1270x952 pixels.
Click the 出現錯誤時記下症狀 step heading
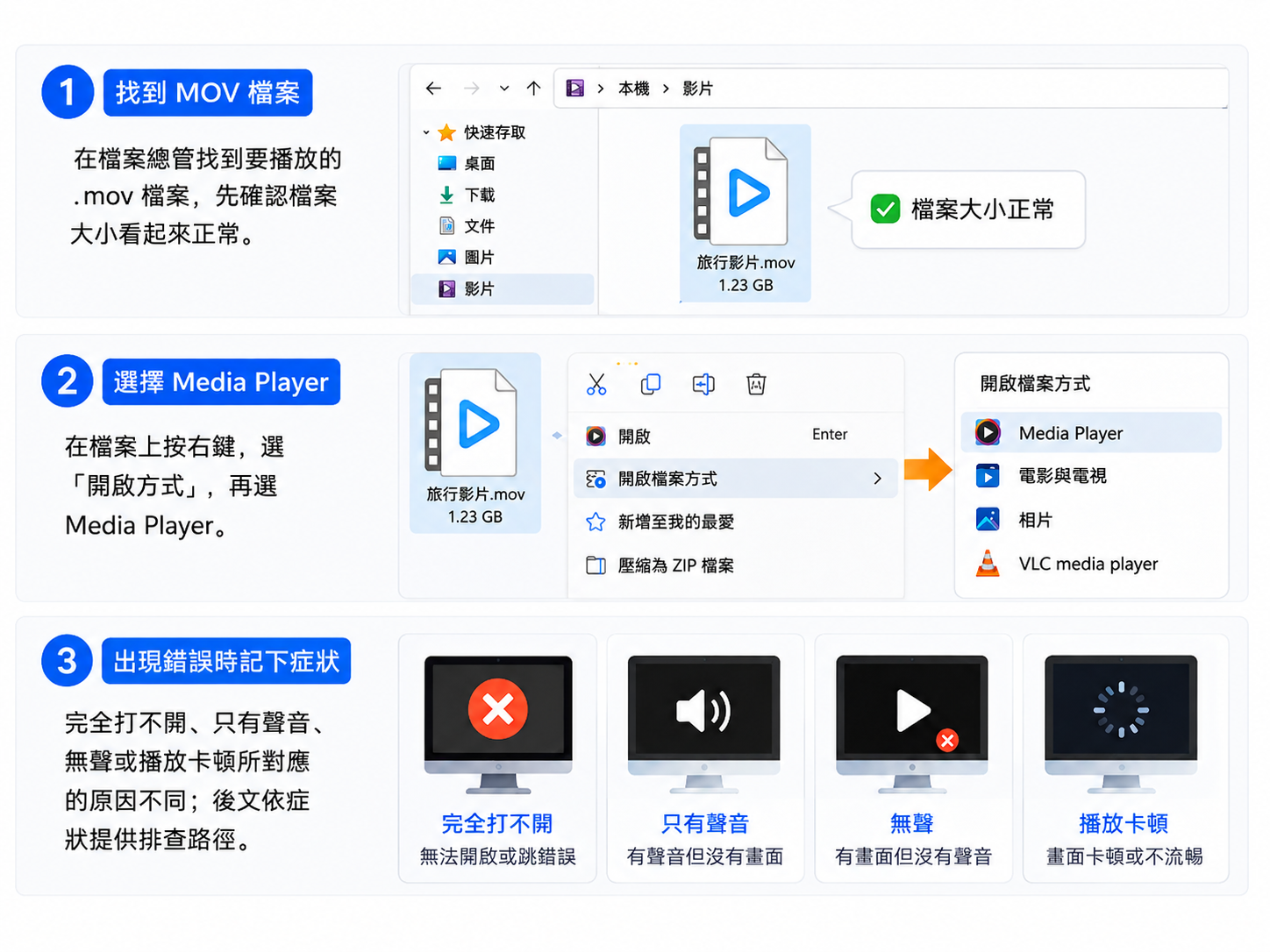click(x=226, y=661)
